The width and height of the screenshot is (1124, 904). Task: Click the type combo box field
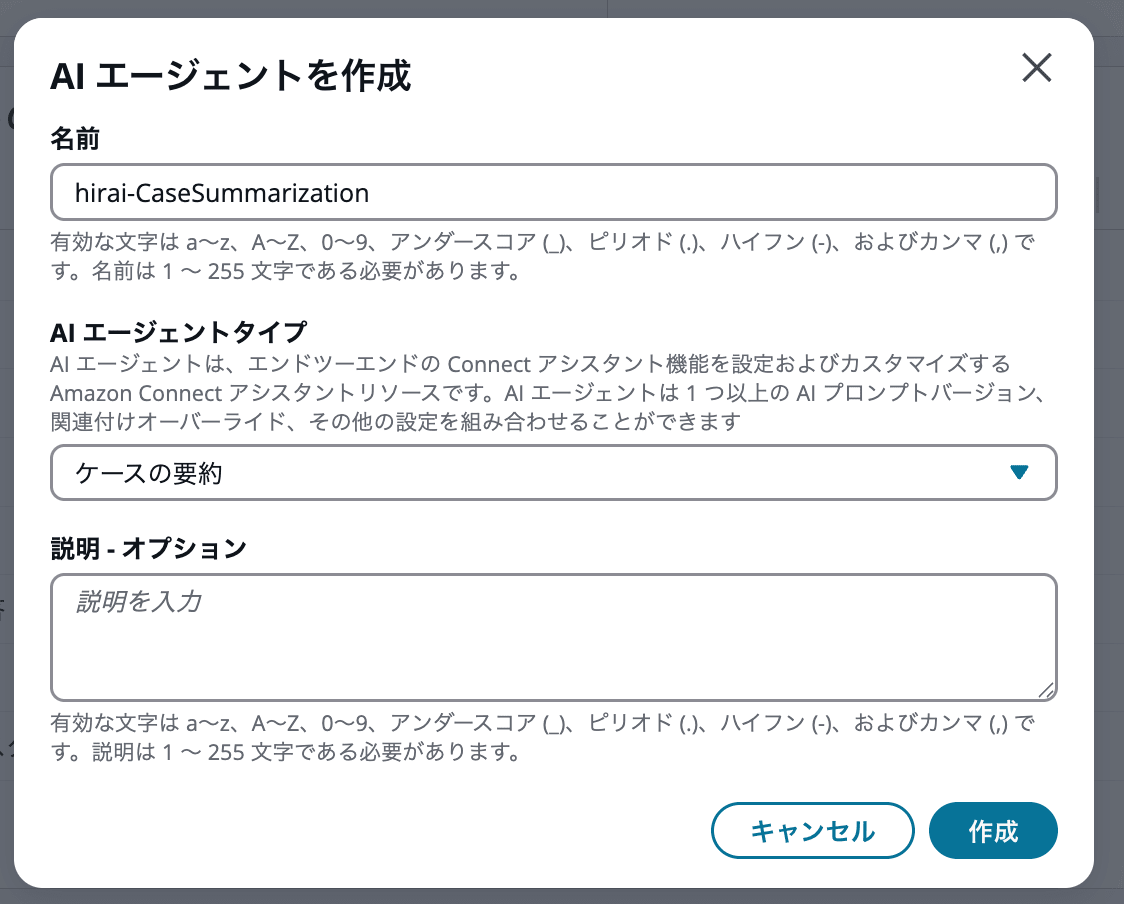[554, 472]
